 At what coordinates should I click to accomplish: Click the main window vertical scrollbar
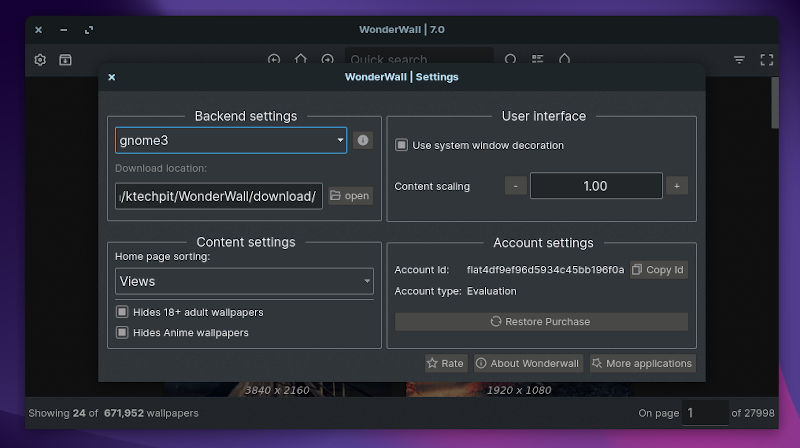pyautogui.click(x=774, y=102)
